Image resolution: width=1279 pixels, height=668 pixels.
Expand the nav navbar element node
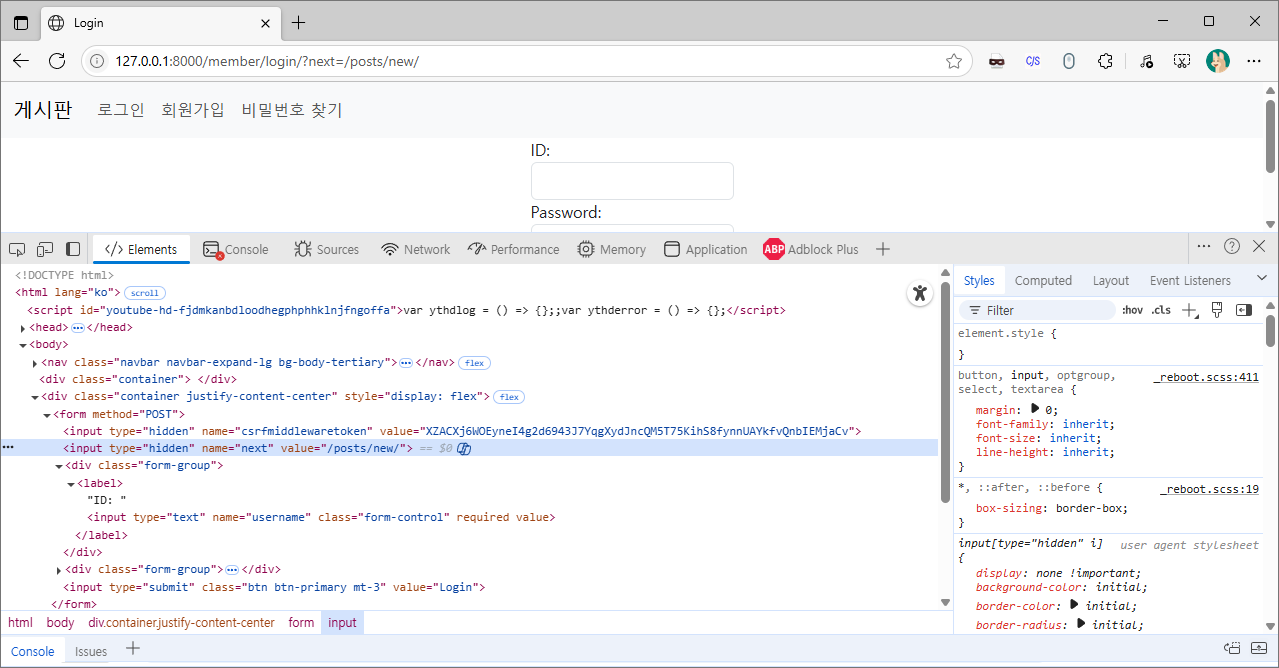[x=35, y=362]
